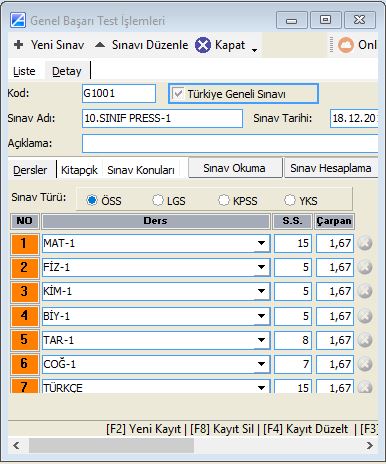
Task: Click the NO column header
Action: click(x=24, y=221)
